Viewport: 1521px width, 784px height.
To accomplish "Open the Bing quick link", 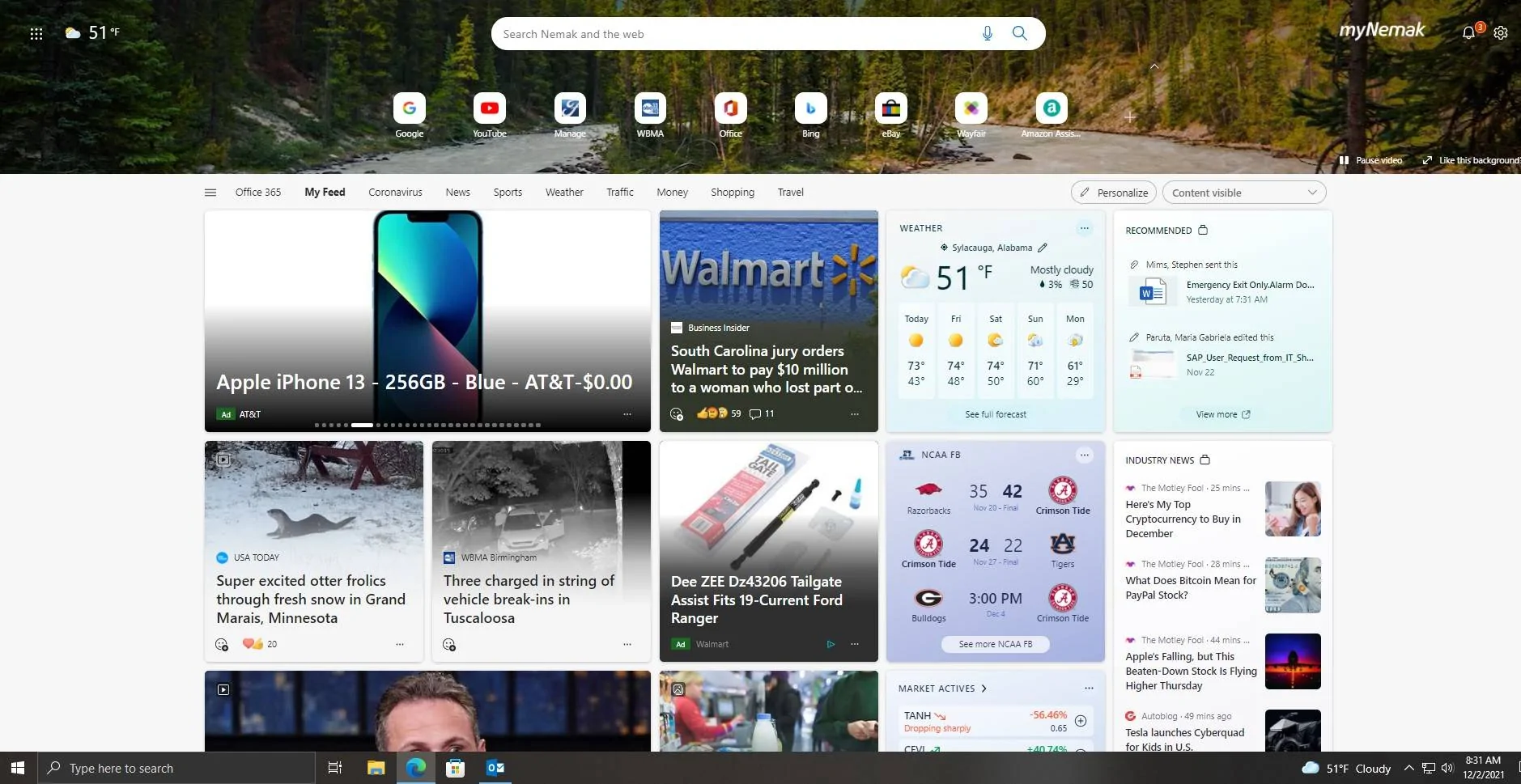I will [811, 115].
